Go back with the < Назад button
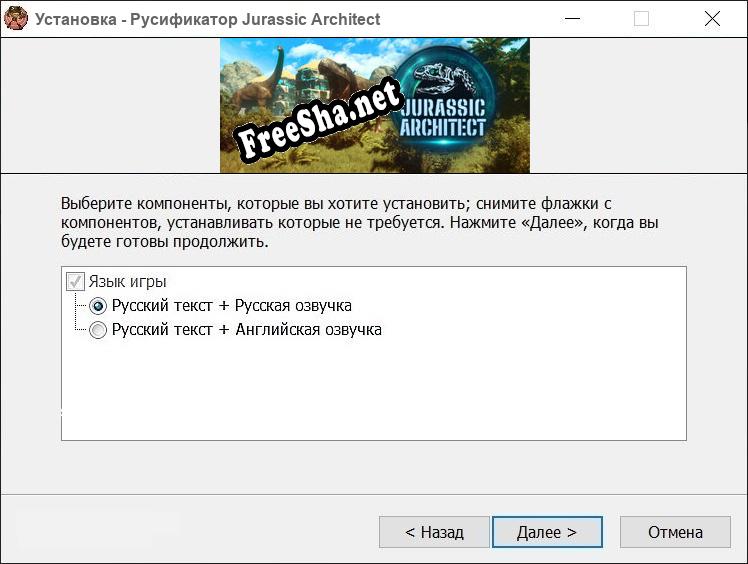This screenshot has width=748, height=564. click(x=434, y=532)
